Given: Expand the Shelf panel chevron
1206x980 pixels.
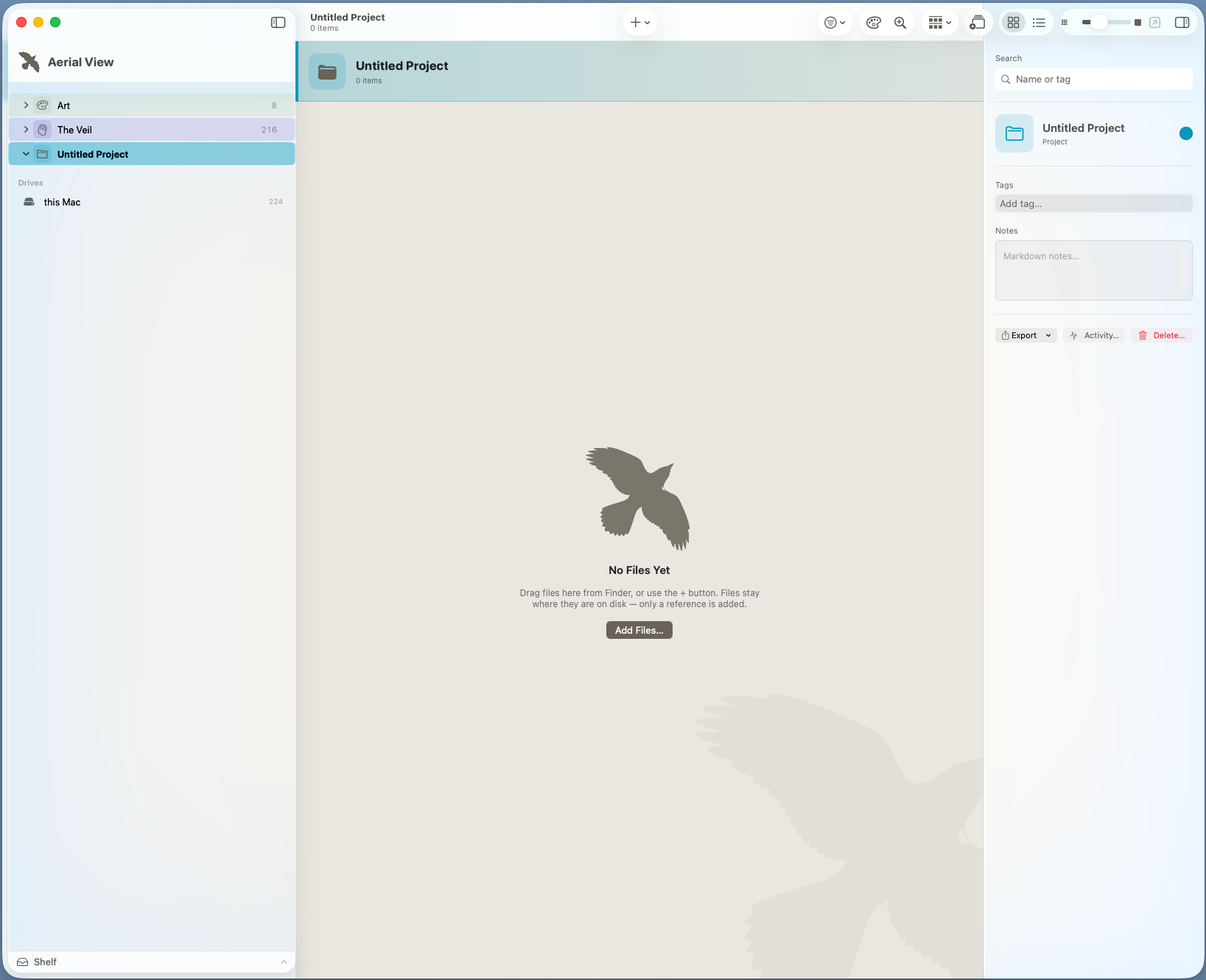Looking at the screenshot, I should [284, 962].
